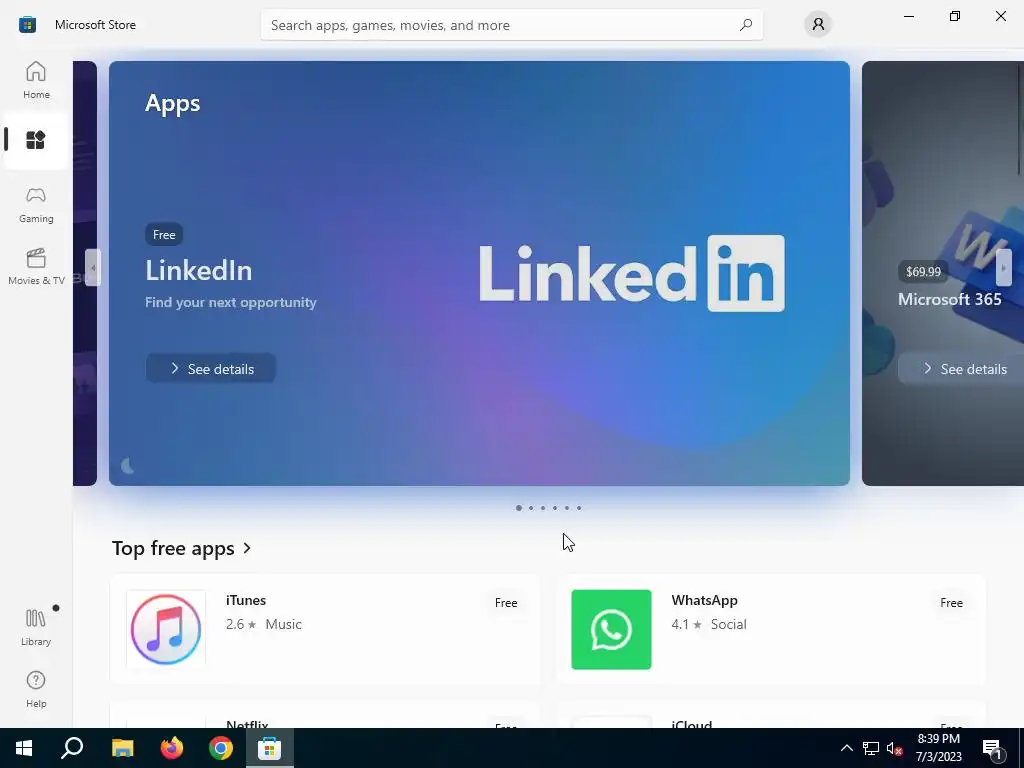Launch Google Chrome from the taskbar

point(221,748)
